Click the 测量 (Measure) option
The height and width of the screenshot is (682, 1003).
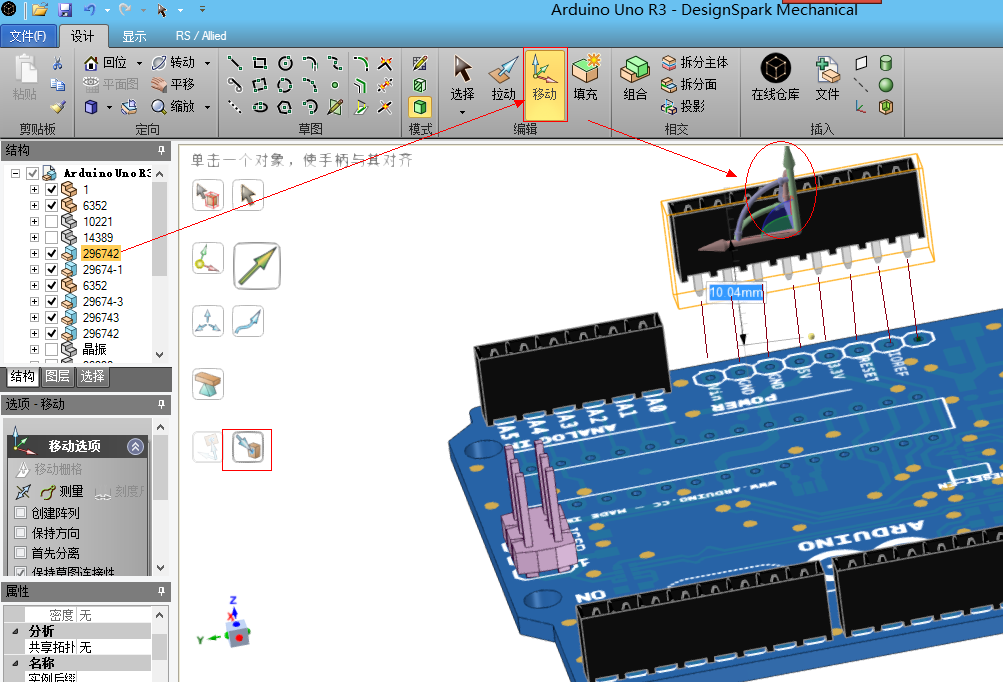point(62,491)
